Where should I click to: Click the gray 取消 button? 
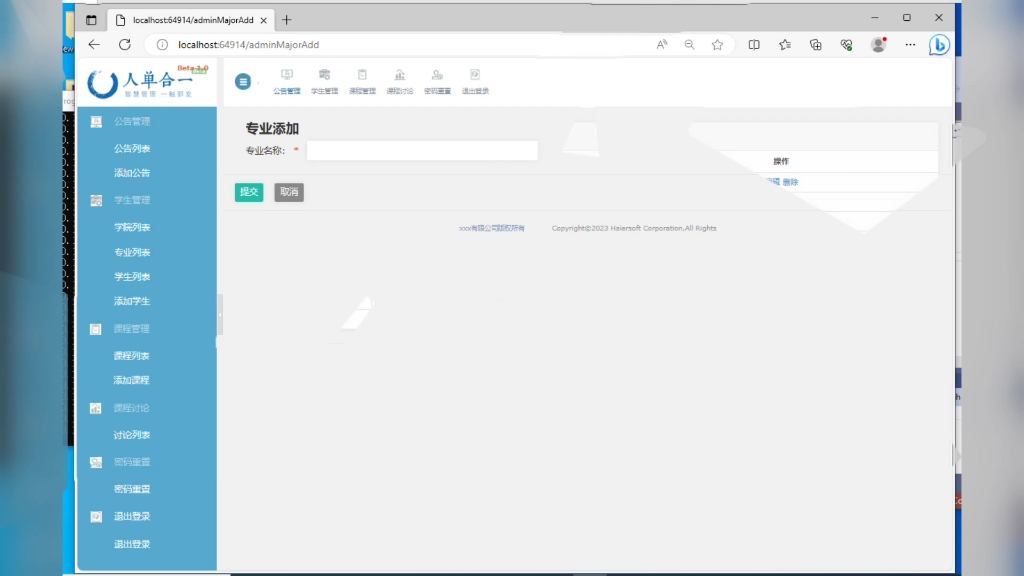coord(289,192)
